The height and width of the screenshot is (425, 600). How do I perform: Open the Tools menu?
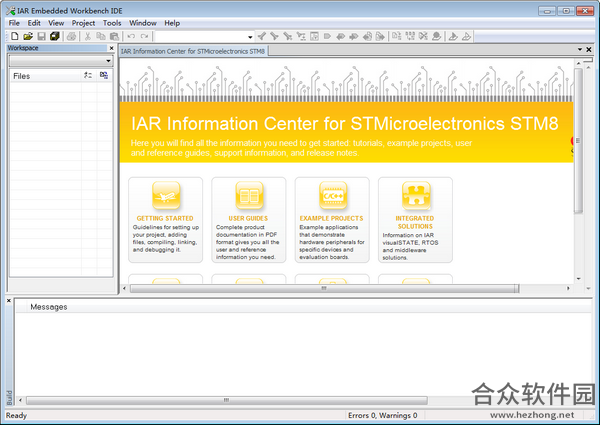[112, 23]
